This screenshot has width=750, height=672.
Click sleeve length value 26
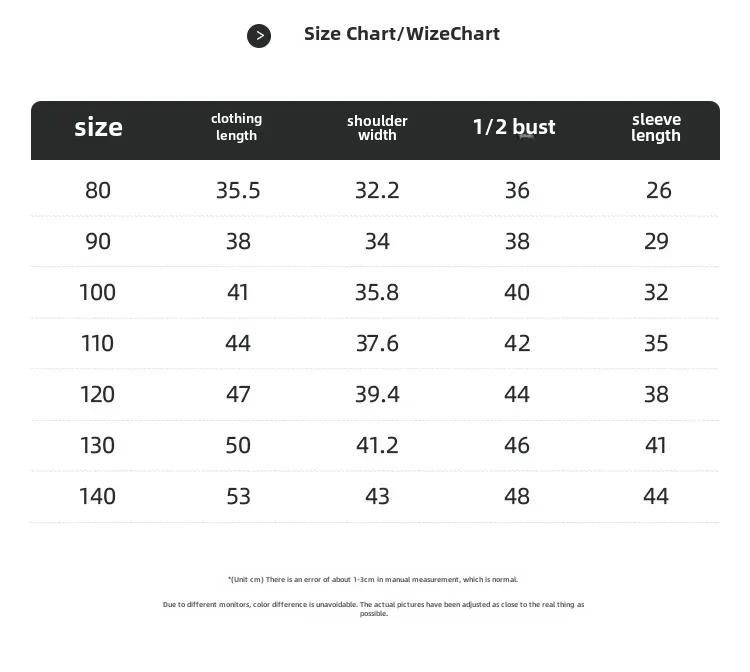(659, 190)
